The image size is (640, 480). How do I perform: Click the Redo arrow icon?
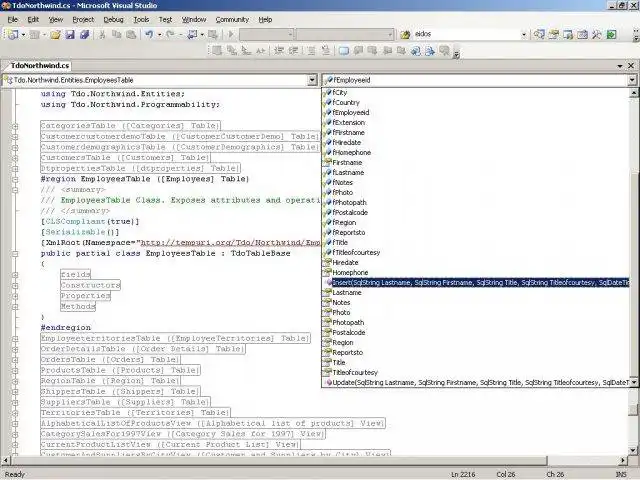(x=170, y=35)
